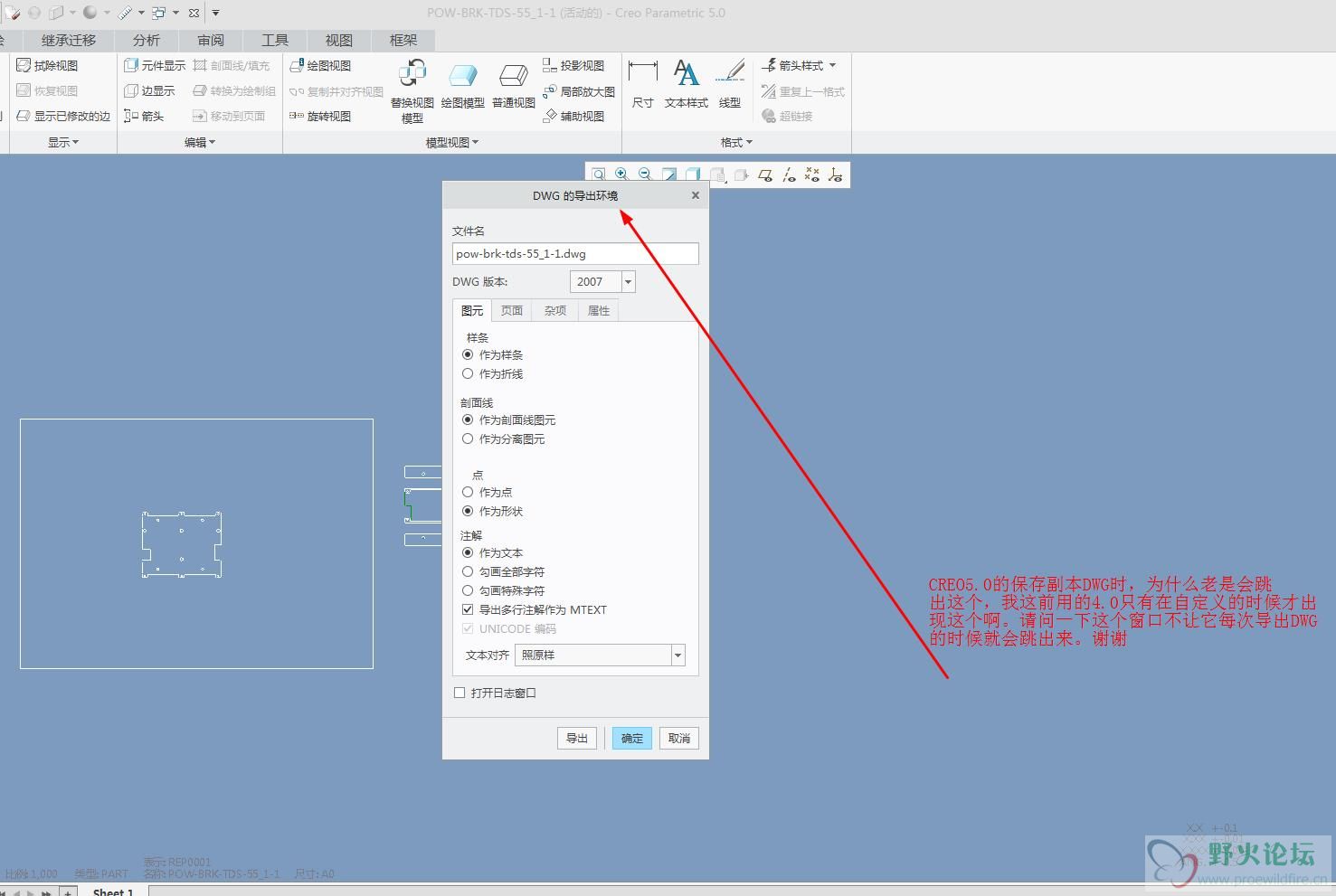
Task: Click the 3D box display style icon
Action: click(x=693, y=174)
